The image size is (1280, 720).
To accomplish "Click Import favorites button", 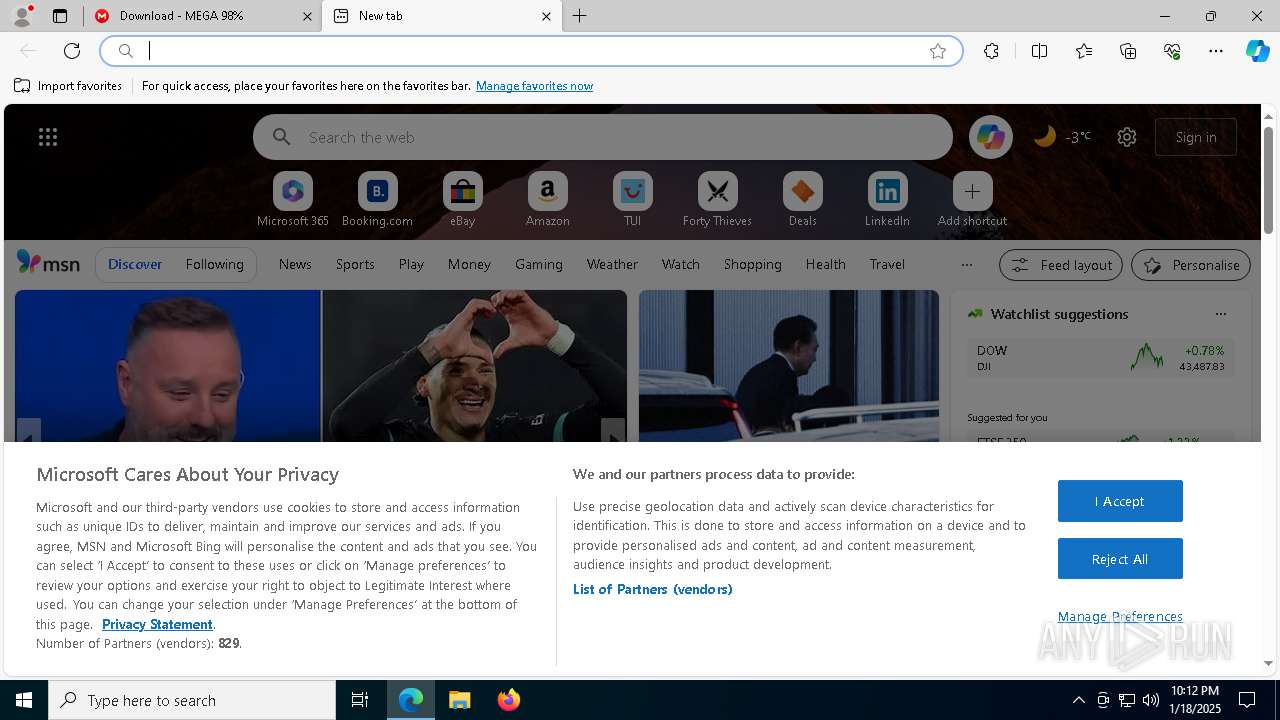I will click(68, 86).
